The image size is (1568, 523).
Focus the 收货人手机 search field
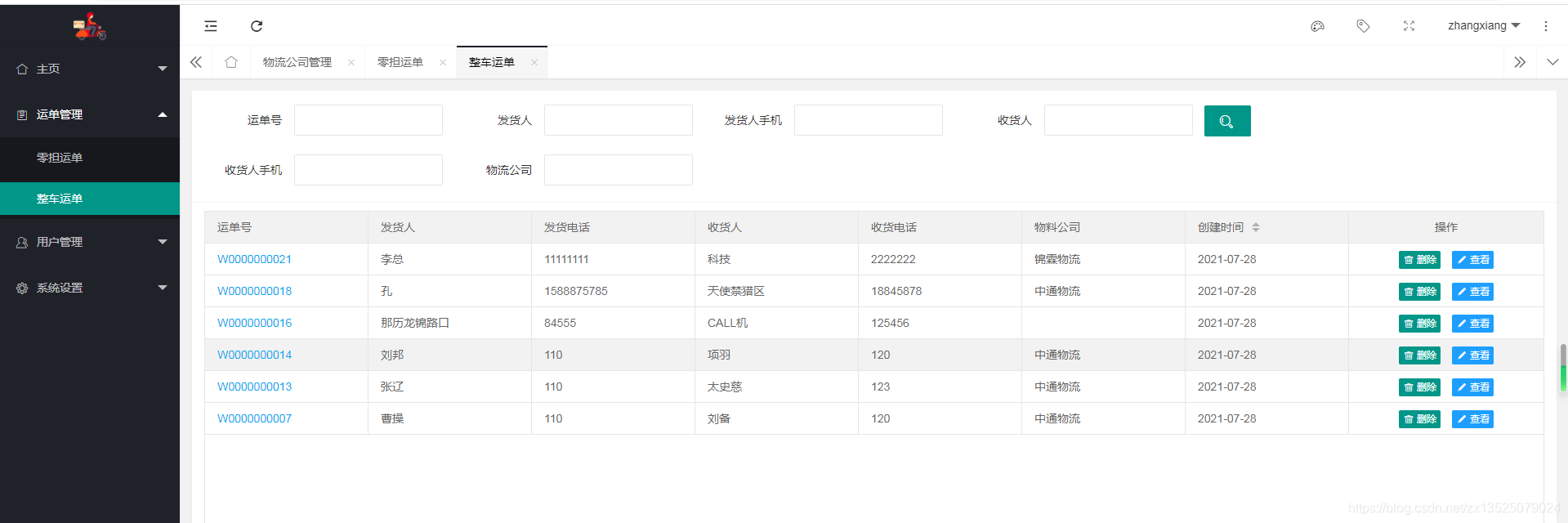[369, 170]
